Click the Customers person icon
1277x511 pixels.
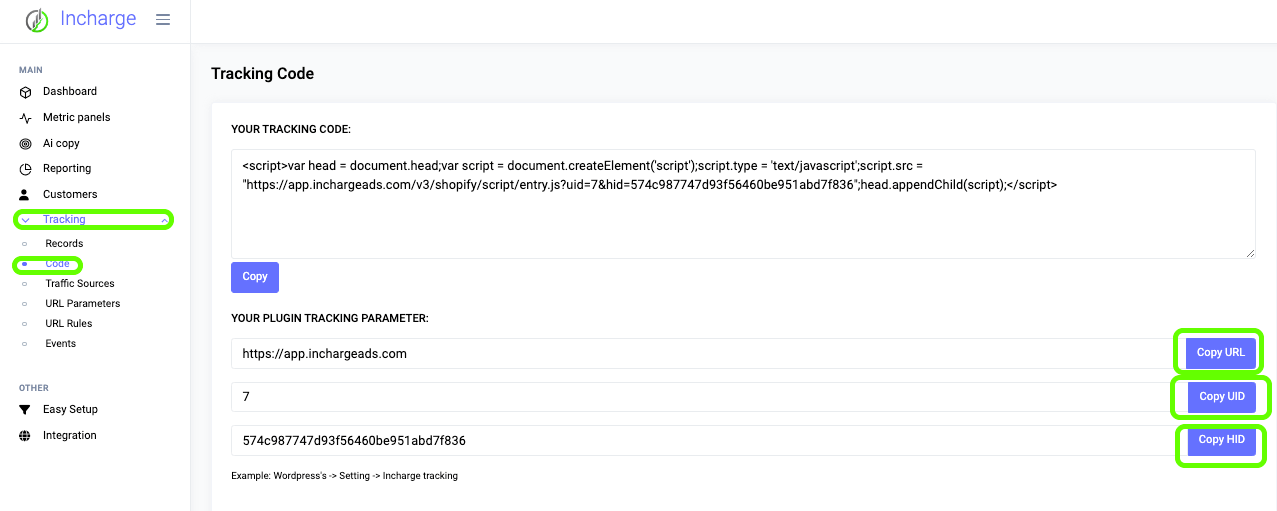point(26,195)
